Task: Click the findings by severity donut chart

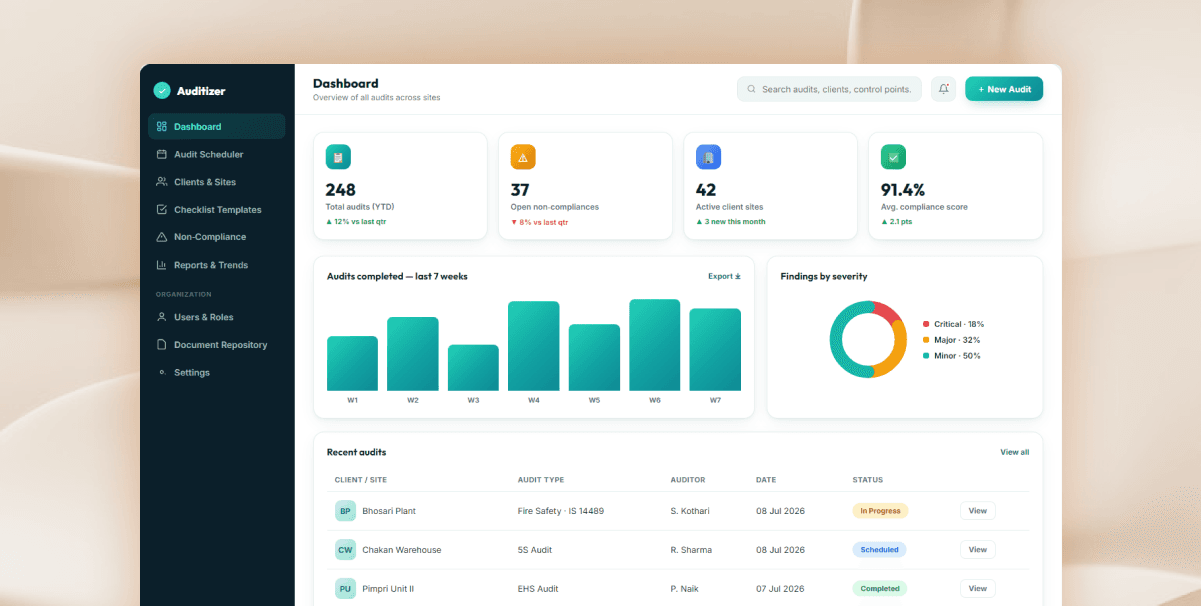Action: pos(868,339)
